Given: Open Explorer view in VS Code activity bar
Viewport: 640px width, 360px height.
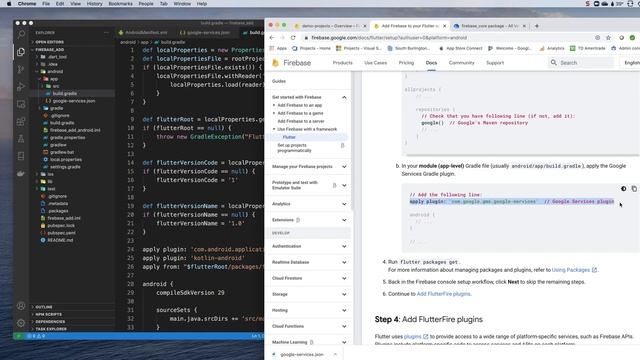Looking at the screenshot, I should click(21, 52).
